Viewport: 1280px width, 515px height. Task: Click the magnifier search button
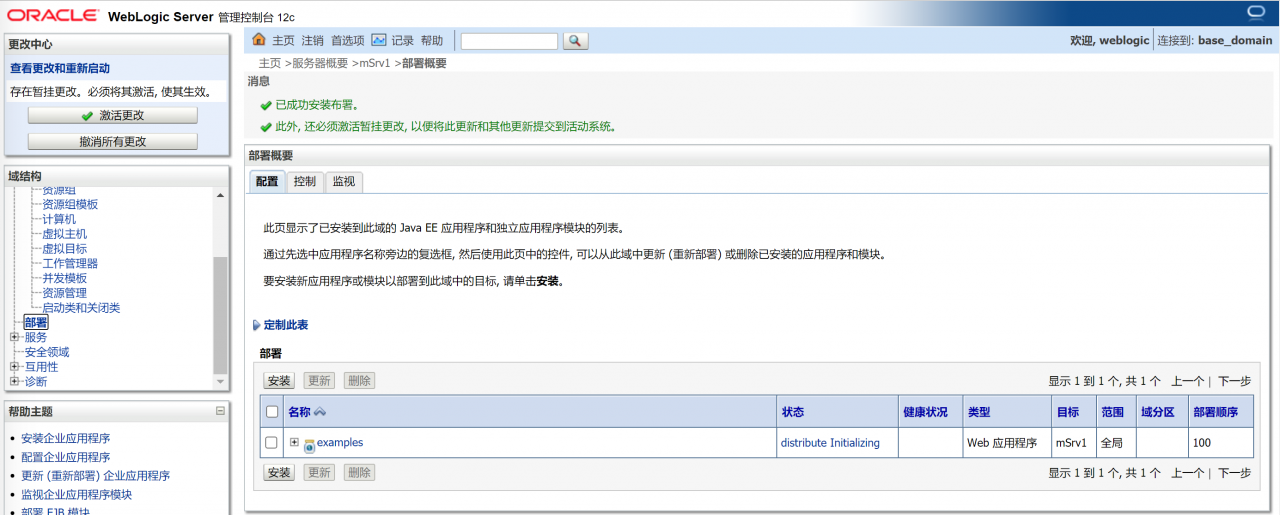click(x=576, y=41)
